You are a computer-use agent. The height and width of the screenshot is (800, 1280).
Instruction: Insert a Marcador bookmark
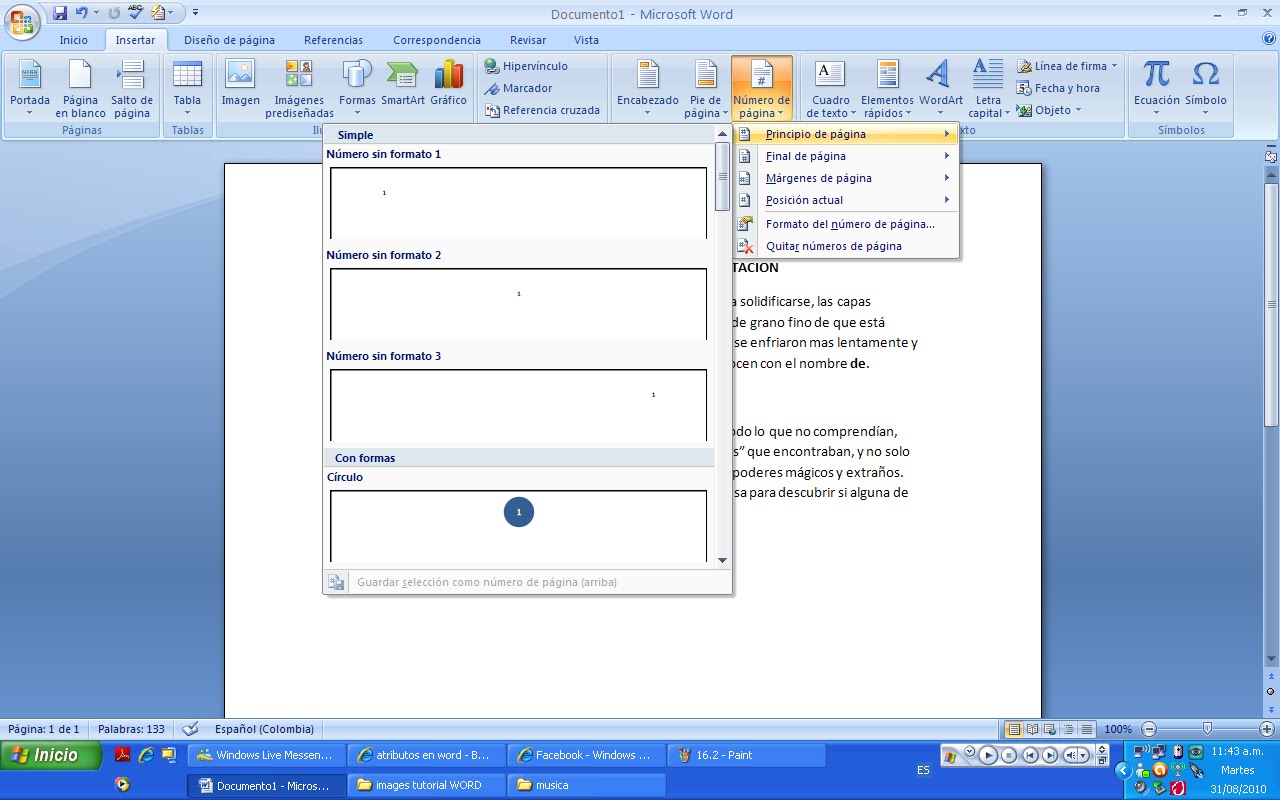click(x=519, y=88)
